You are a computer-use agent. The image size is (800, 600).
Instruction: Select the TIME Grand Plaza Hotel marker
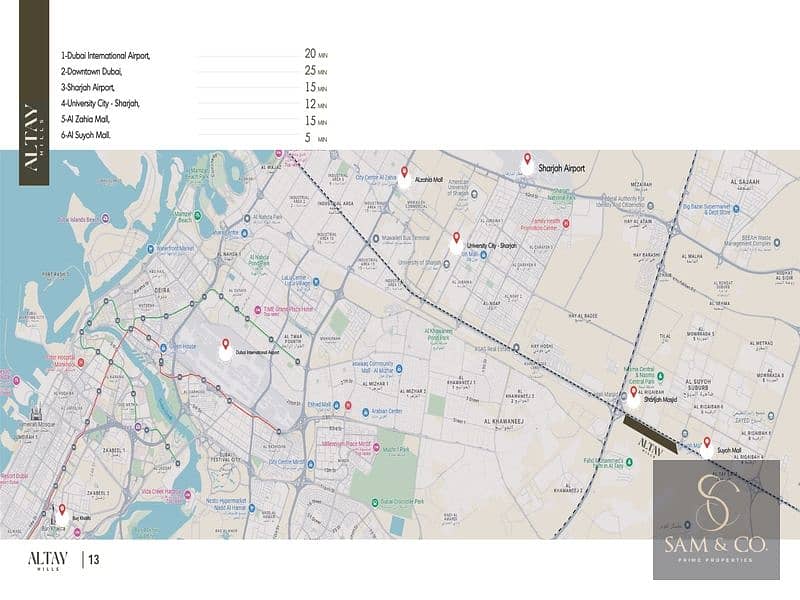(258, 310)
